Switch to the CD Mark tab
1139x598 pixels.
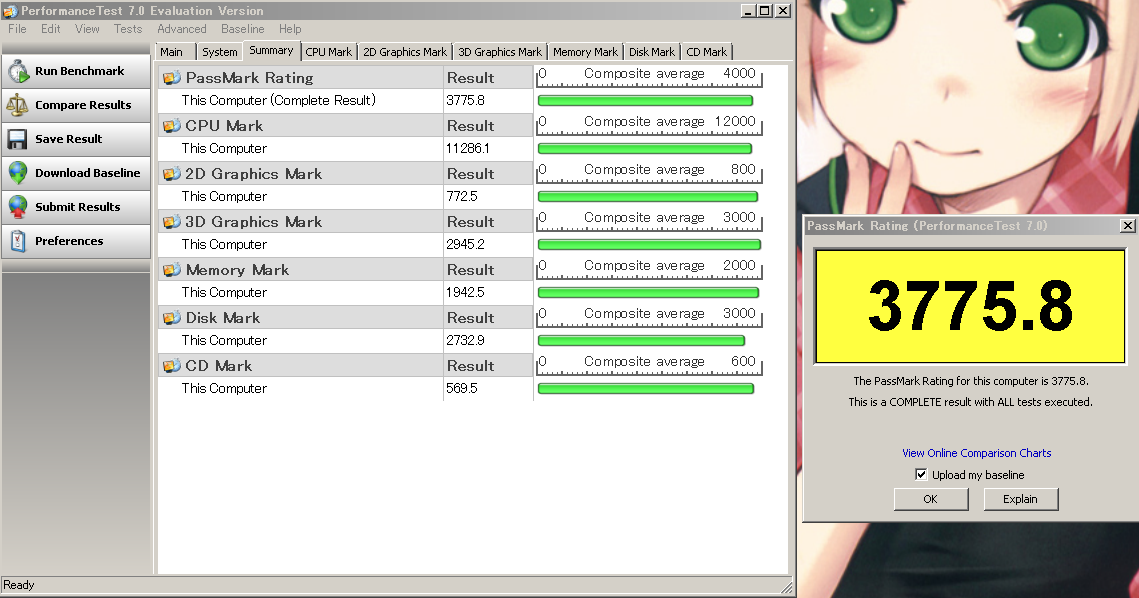(x=707, y=52)
